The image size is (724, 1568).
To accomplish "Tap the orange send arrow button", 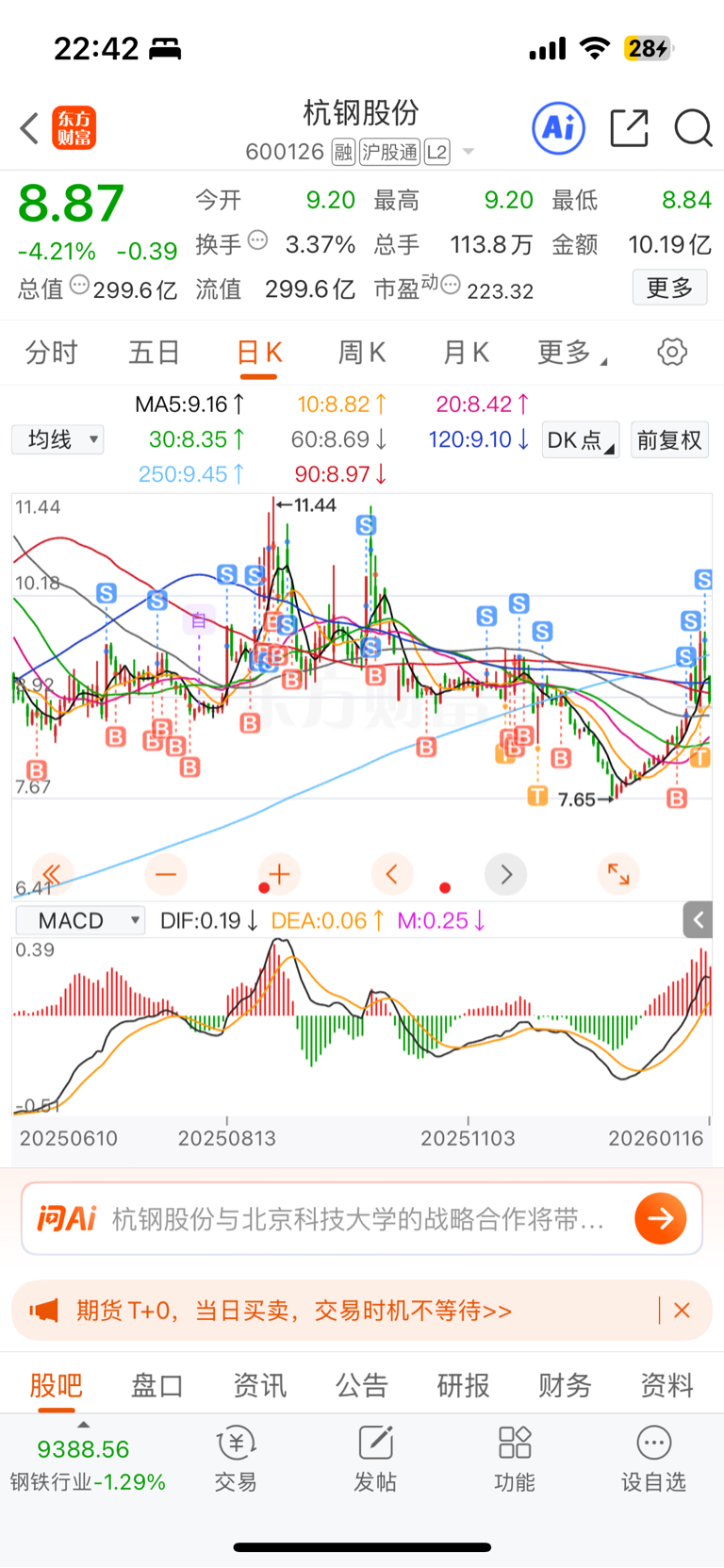I will point(661,1218).
